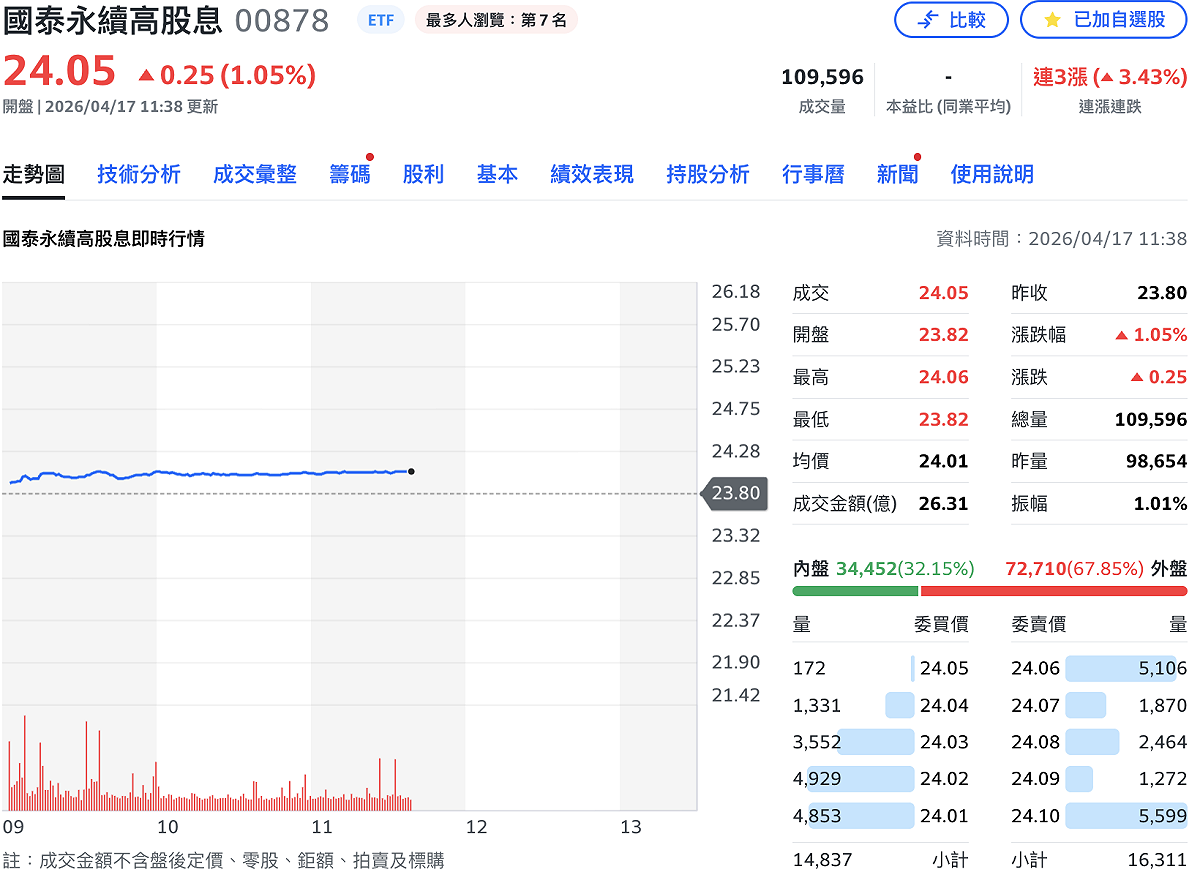Click the bid 小計 total 14,837

pyautogui.click(x=823, y=859)
